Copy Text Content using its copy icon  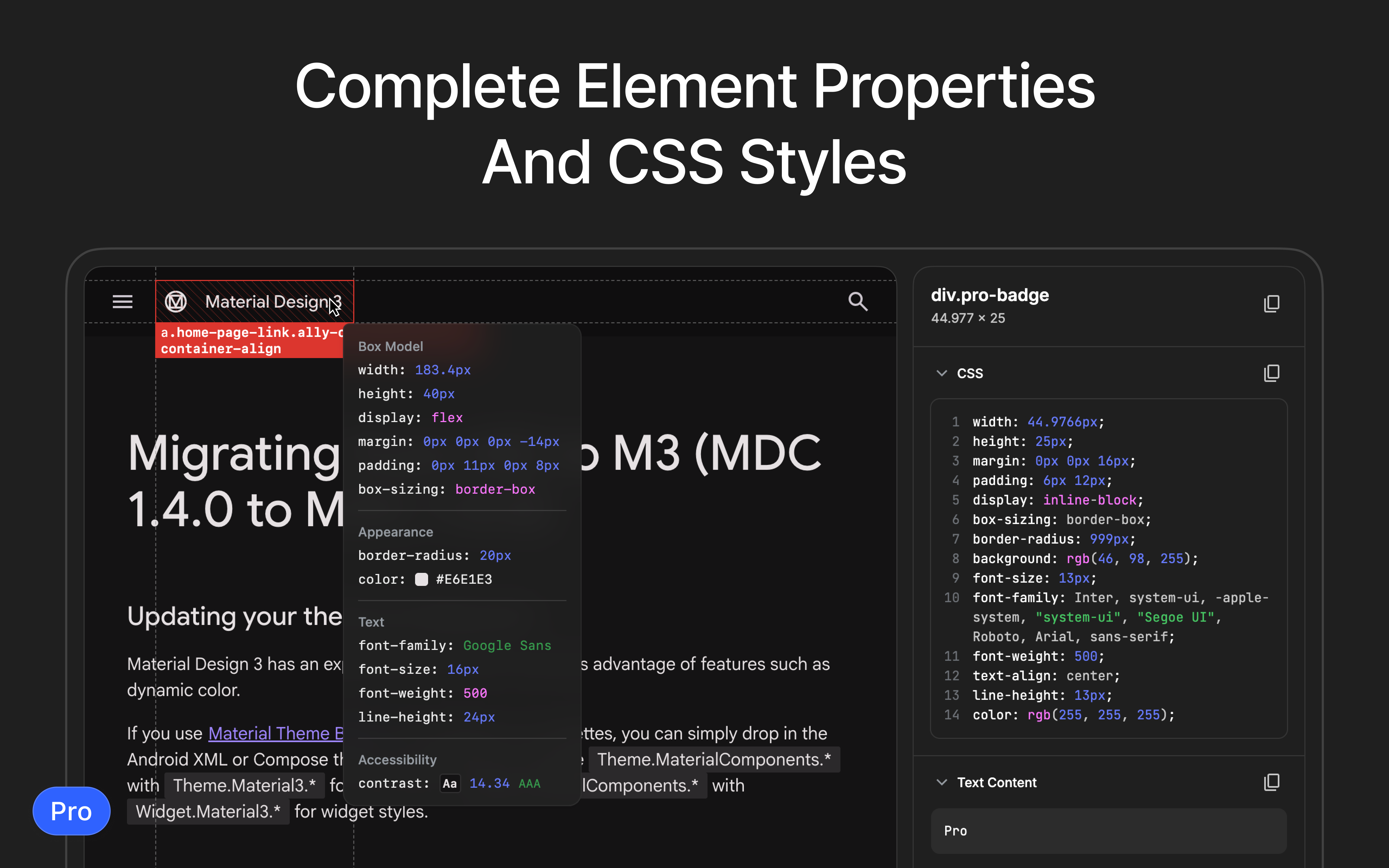click(x=1271, y=782)
